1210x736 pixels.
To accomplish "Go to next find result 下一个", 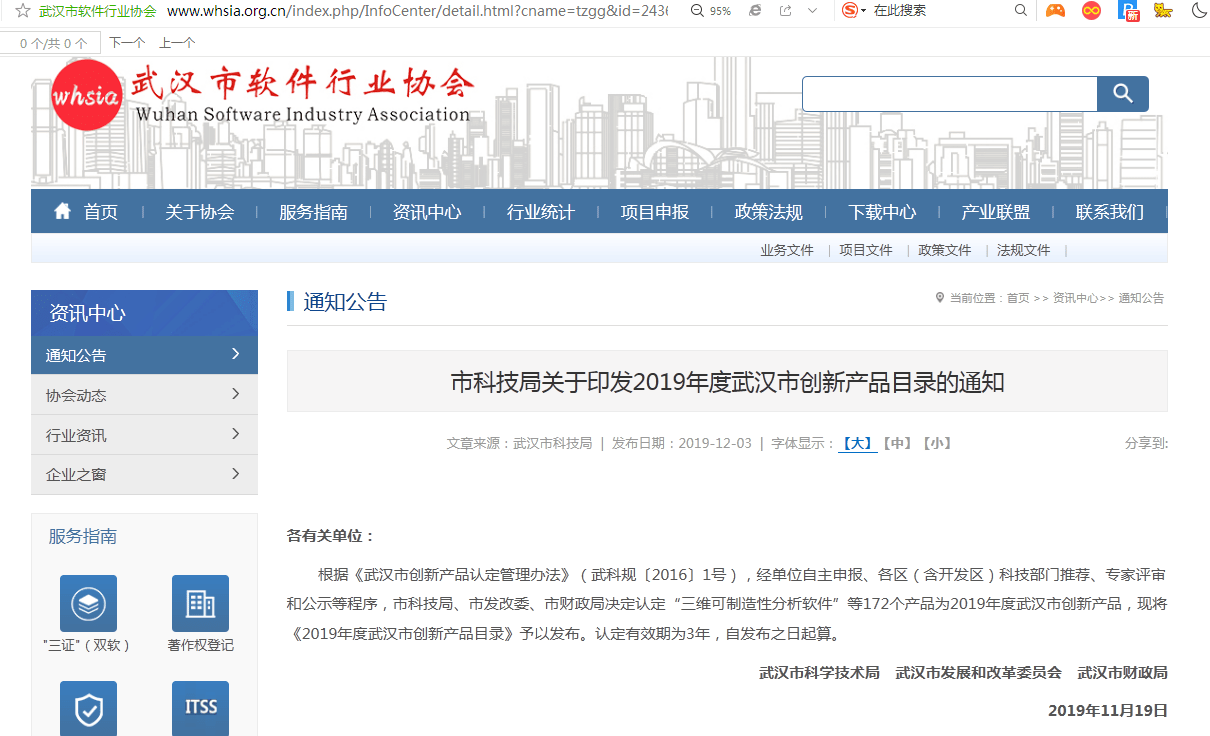I will [127, 43].
